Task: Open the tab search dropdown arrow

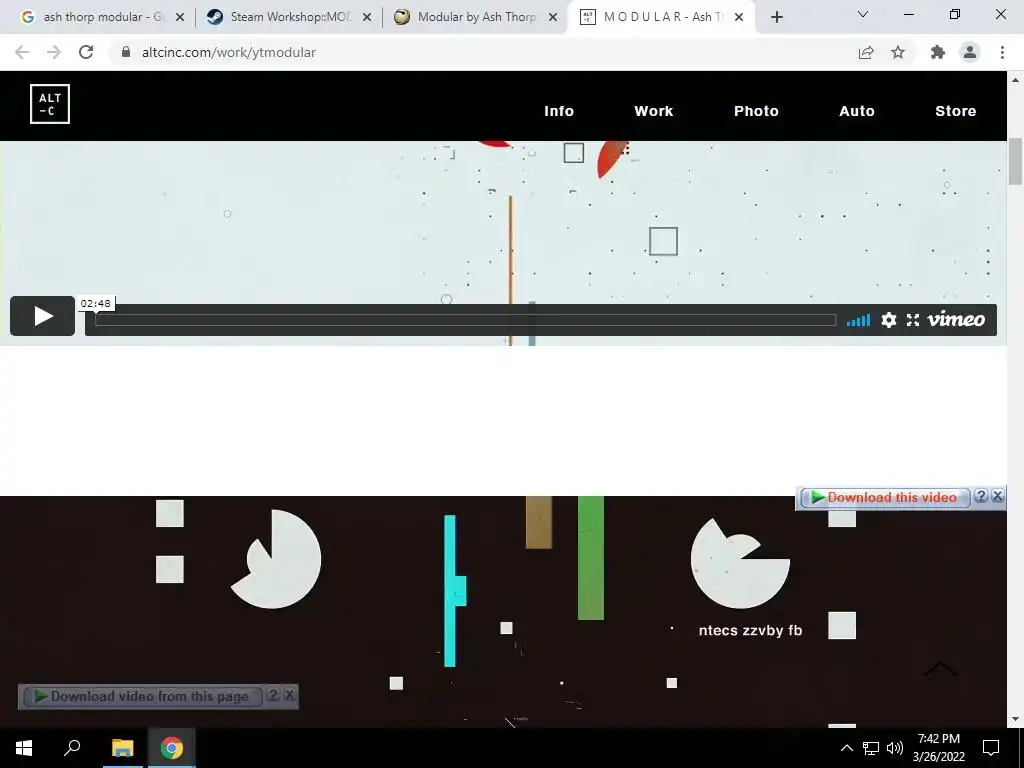Action: (x=863, y=14)
